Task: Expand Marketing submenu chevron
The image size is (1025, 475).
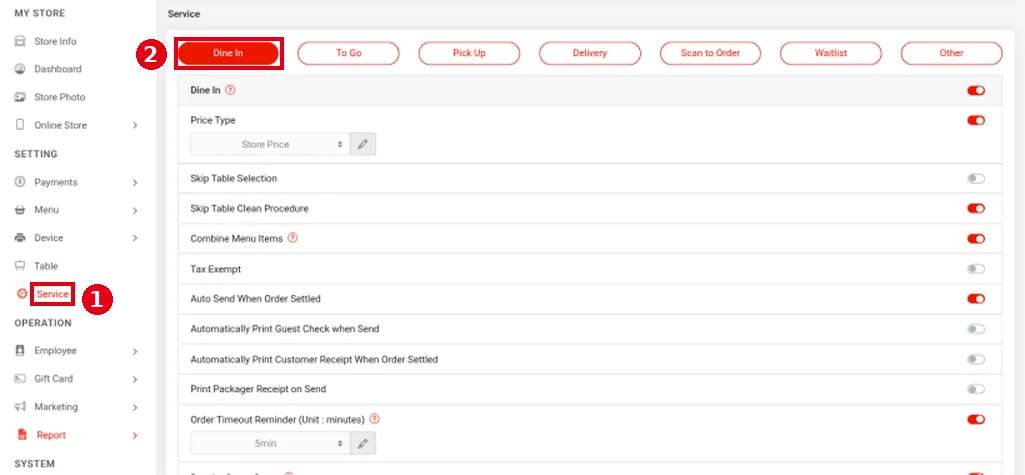Action: (135, 407)
